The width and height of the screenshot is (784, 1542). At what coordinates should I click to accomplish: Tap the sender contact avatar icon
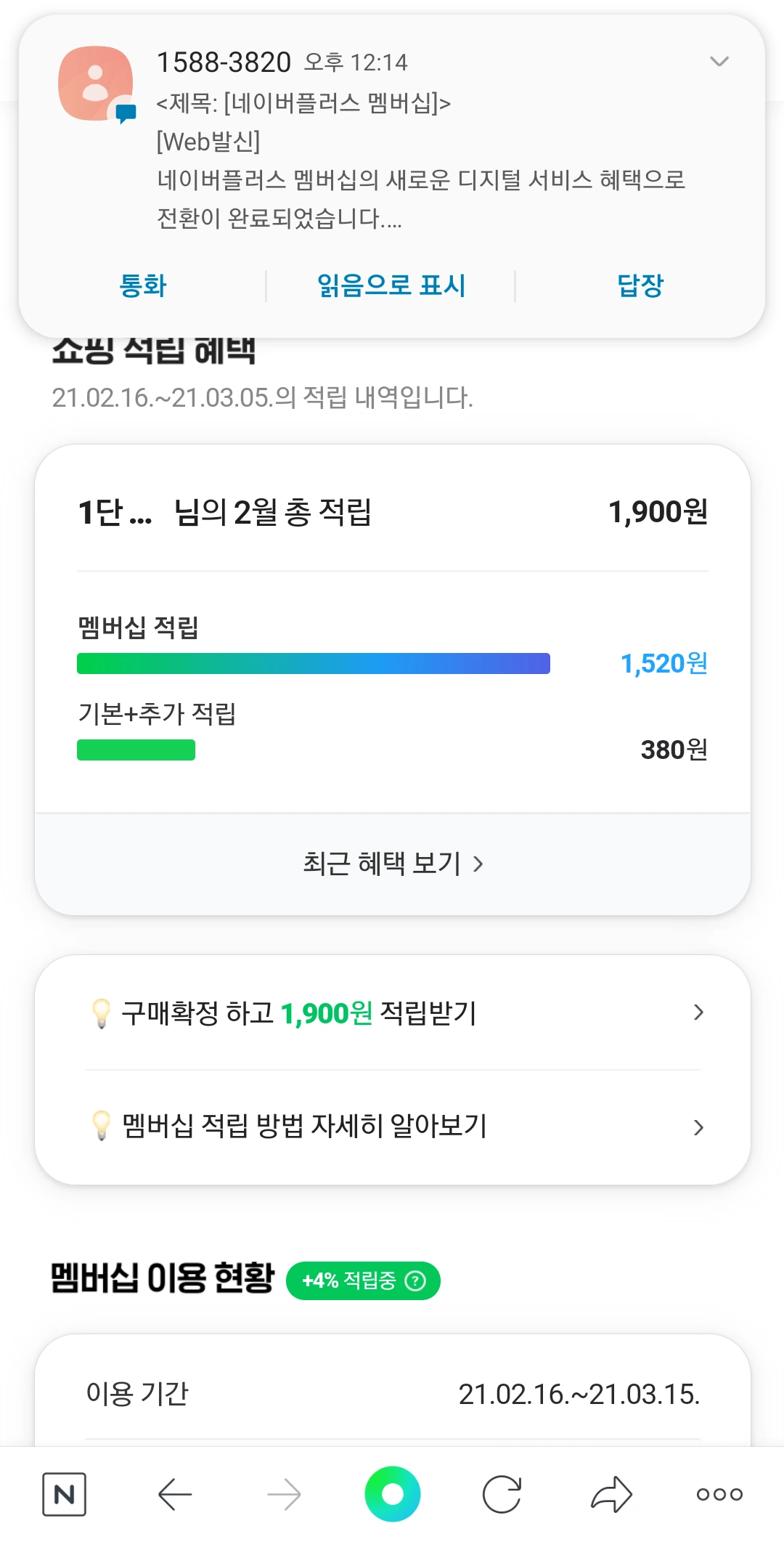point(97,84)
